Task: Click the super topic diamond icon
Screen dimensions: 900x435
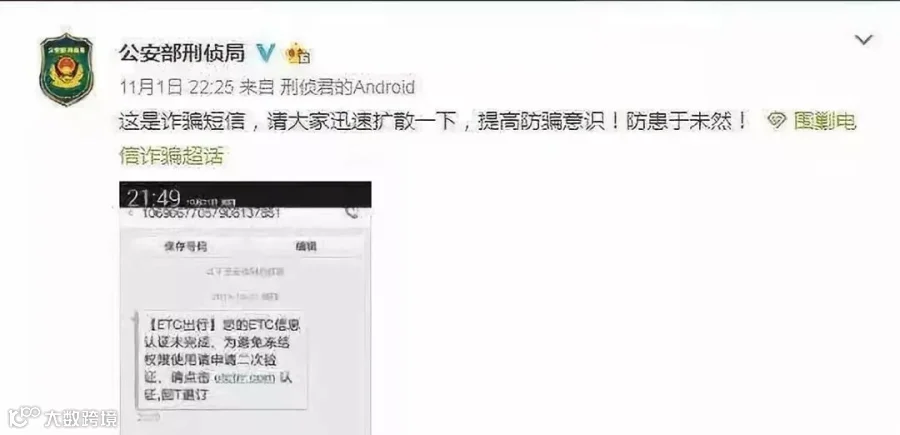Action: point(777,121)
